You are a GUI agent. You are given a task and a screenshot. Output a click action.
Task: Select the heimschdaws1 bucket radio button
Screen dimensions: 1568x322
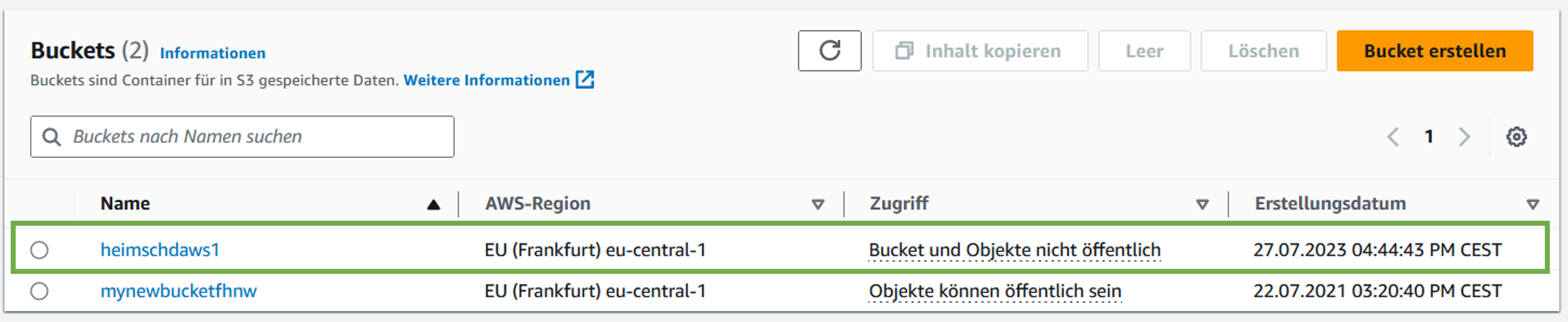coord(40,250)
